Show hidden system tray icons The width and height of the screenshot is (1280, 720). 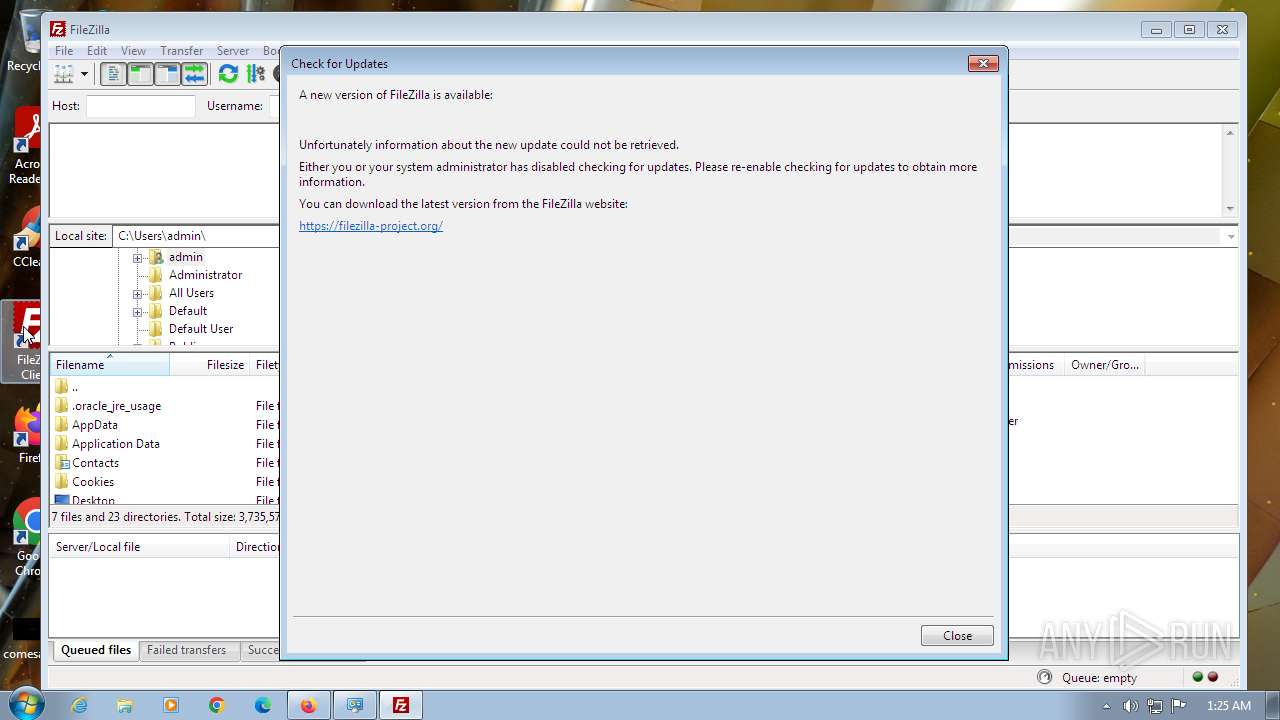tap(1106, 706)
